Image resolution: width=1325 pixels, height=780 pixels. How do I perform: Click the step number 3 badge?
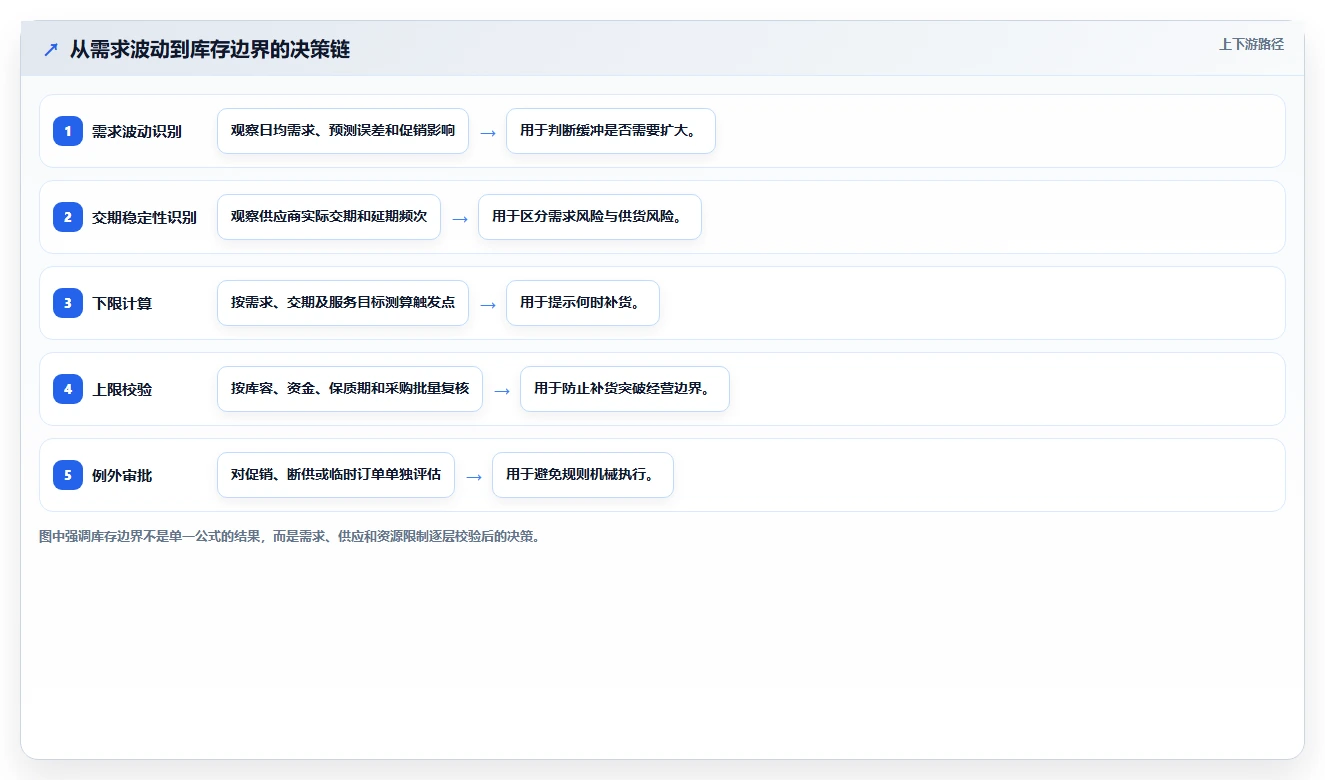click(68, 303)
